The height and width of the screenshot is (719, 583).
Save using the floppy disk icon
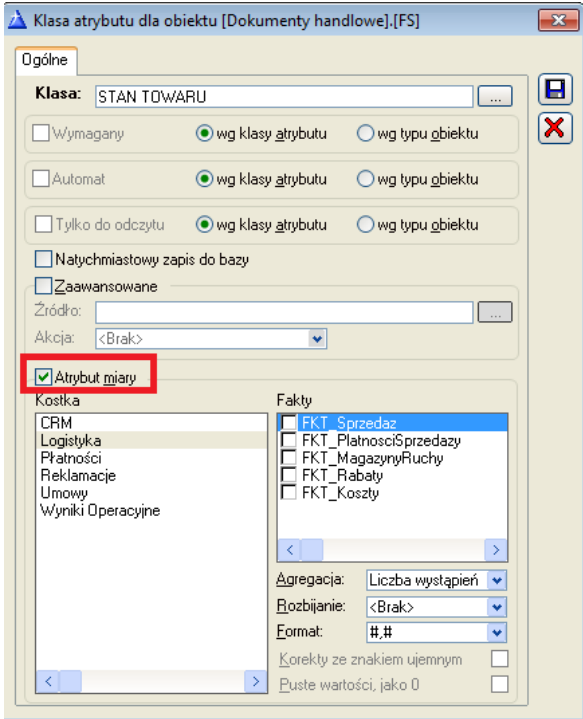tap(555, 89)
